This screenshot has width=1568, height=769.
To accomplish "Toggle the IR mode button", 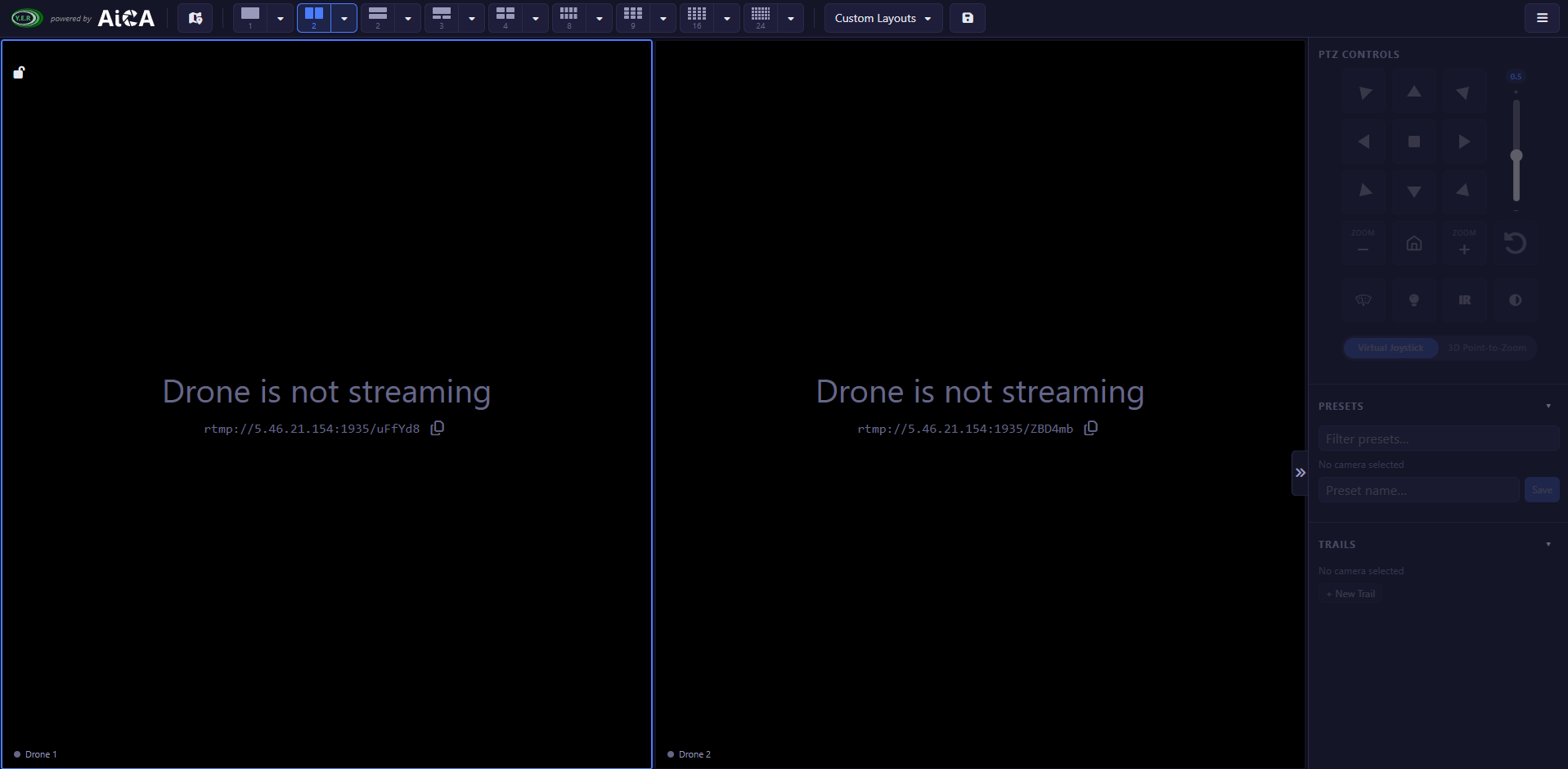I will pos(1464,300).
